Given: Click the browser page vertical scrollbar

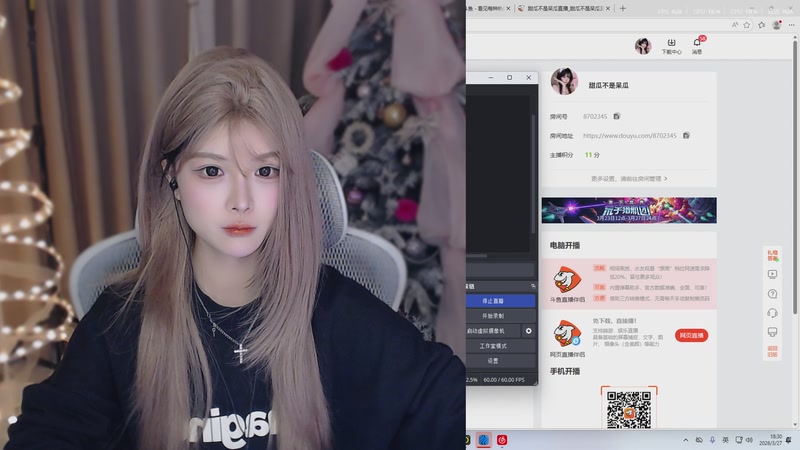Looking at the screenshot, I should pyautogui.click(x=795, y=176).
